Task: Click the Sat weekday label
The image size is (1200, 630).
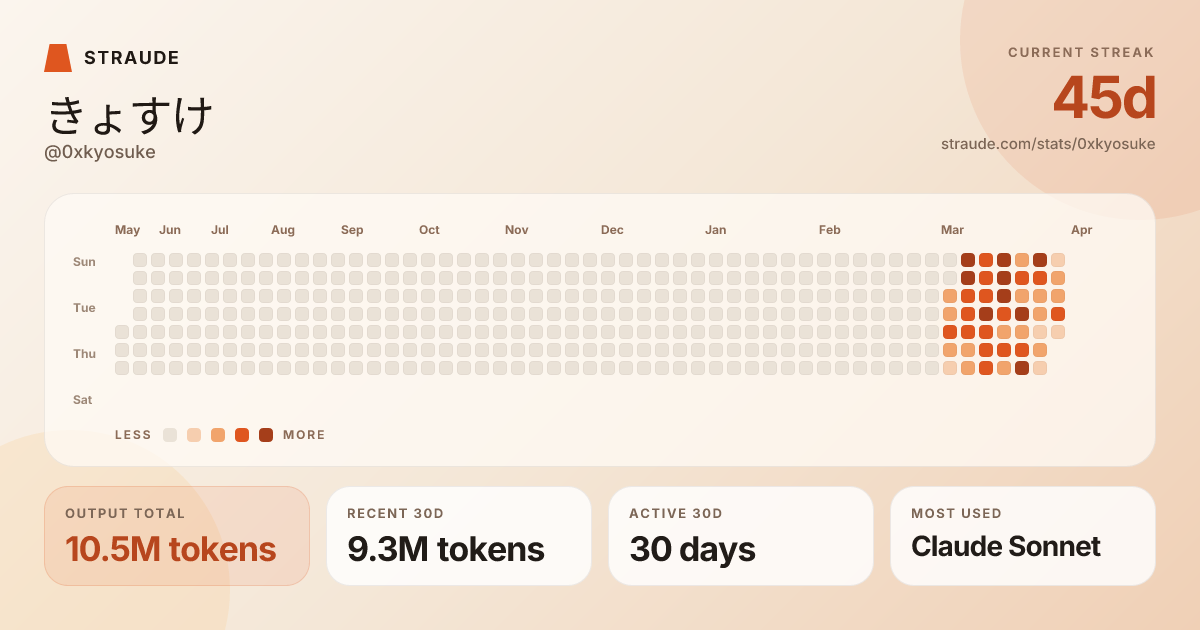Action: tap(82, 400)
